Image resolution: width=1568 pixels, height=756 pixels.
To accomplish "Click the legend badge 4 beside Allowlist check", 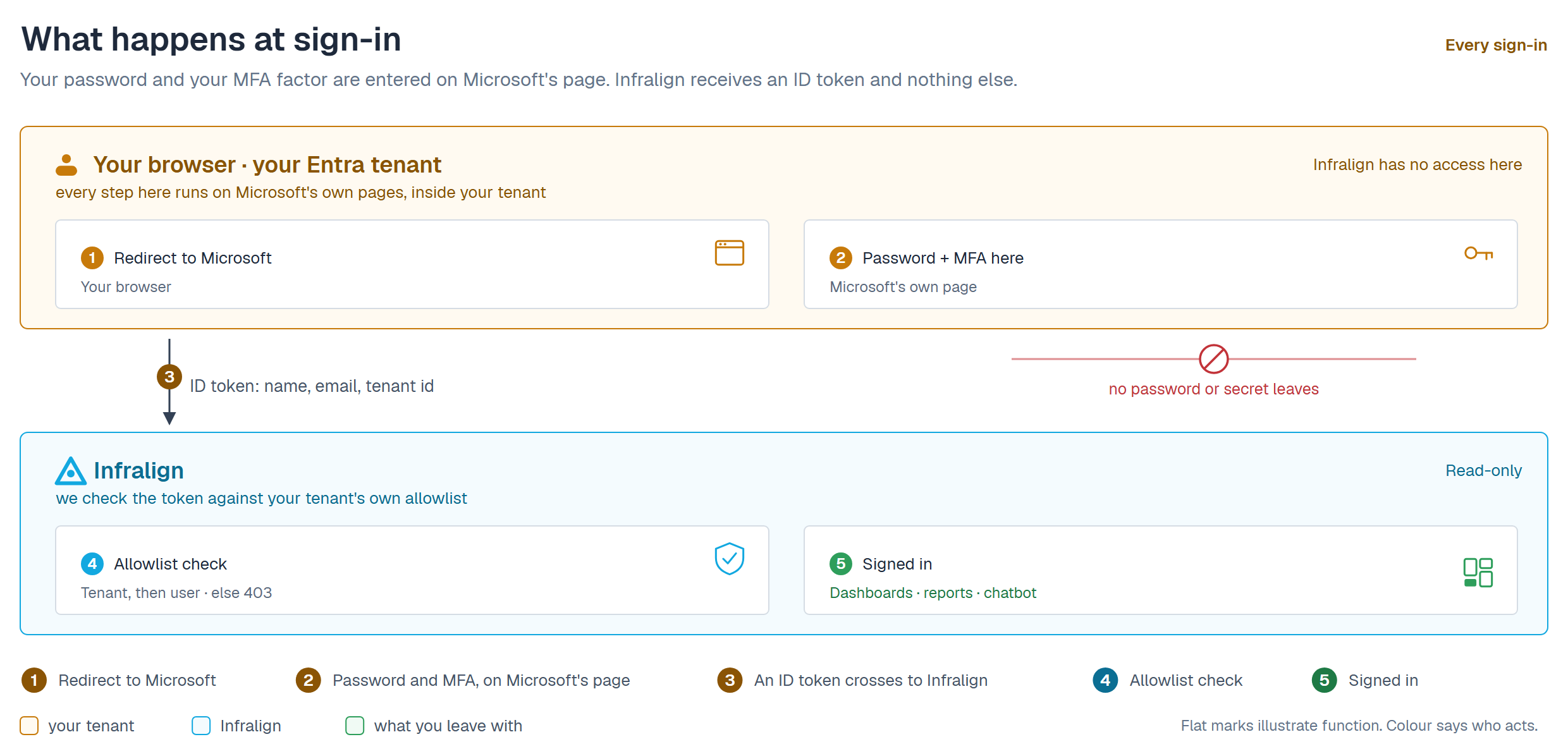I will [1105, 680].
